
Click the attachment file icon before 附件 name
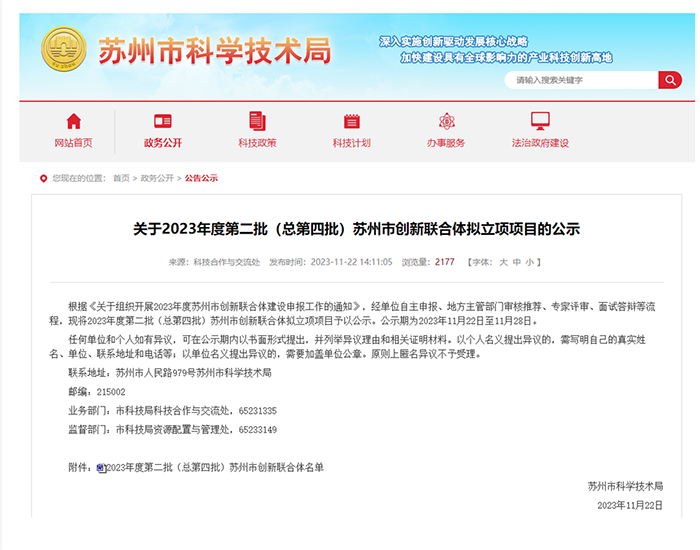[x=101, y=467]
